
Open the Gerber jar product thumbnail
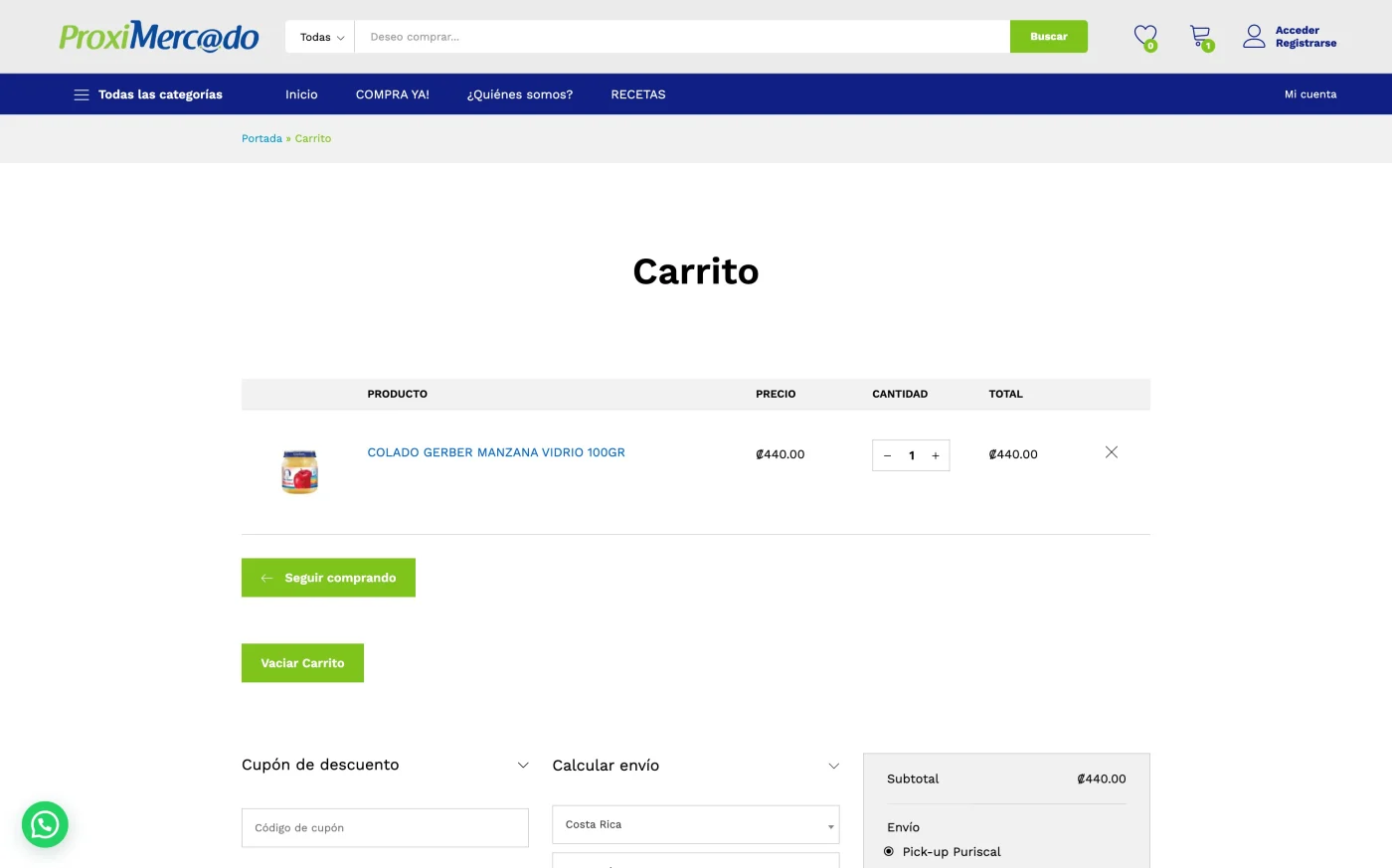[299, 471]
